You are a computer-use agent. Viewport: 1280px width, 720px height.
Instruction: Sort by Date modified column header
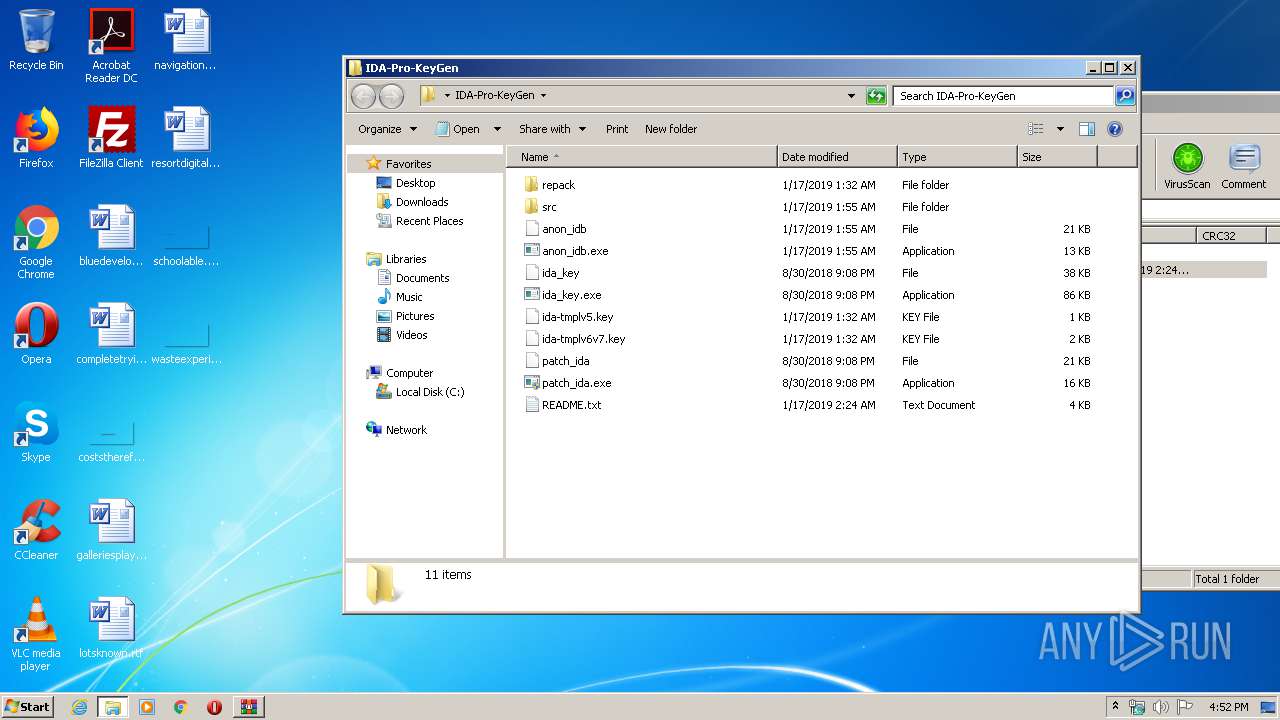837,157
